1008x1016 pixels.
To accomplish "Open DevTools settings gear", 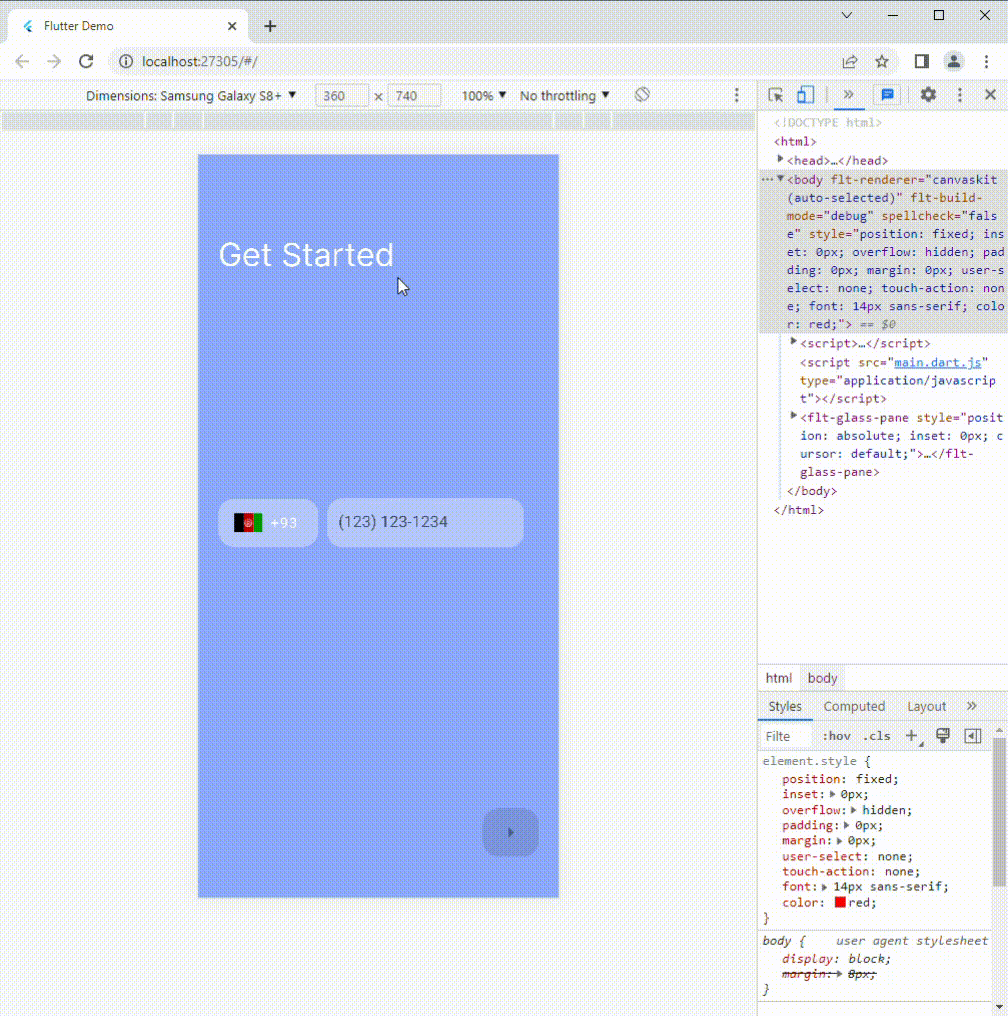I will point(928,95).
